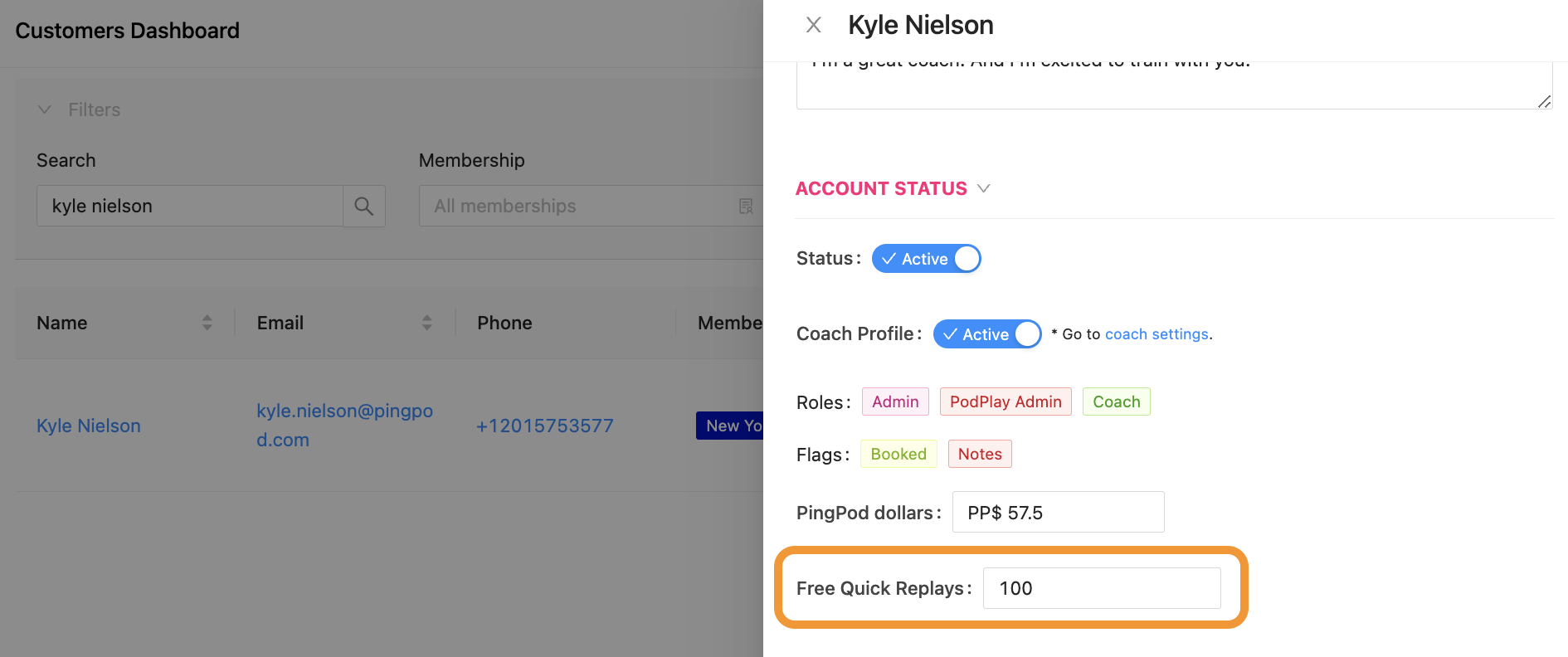
Task: Click the Notes flag tag
Action: [980, 454]
